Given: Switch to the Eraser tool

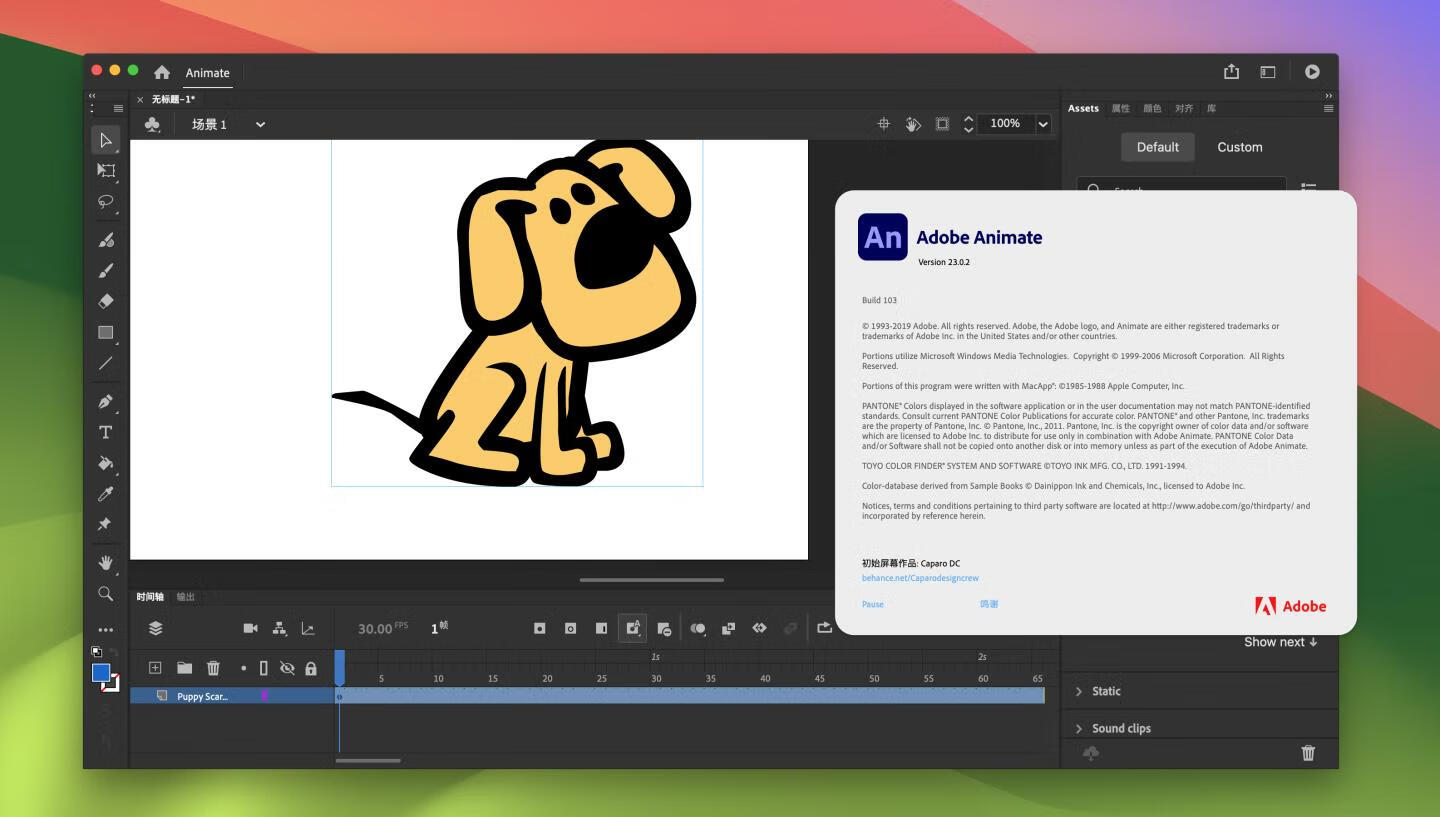Looking at the screenshot, I should point(106,301).
